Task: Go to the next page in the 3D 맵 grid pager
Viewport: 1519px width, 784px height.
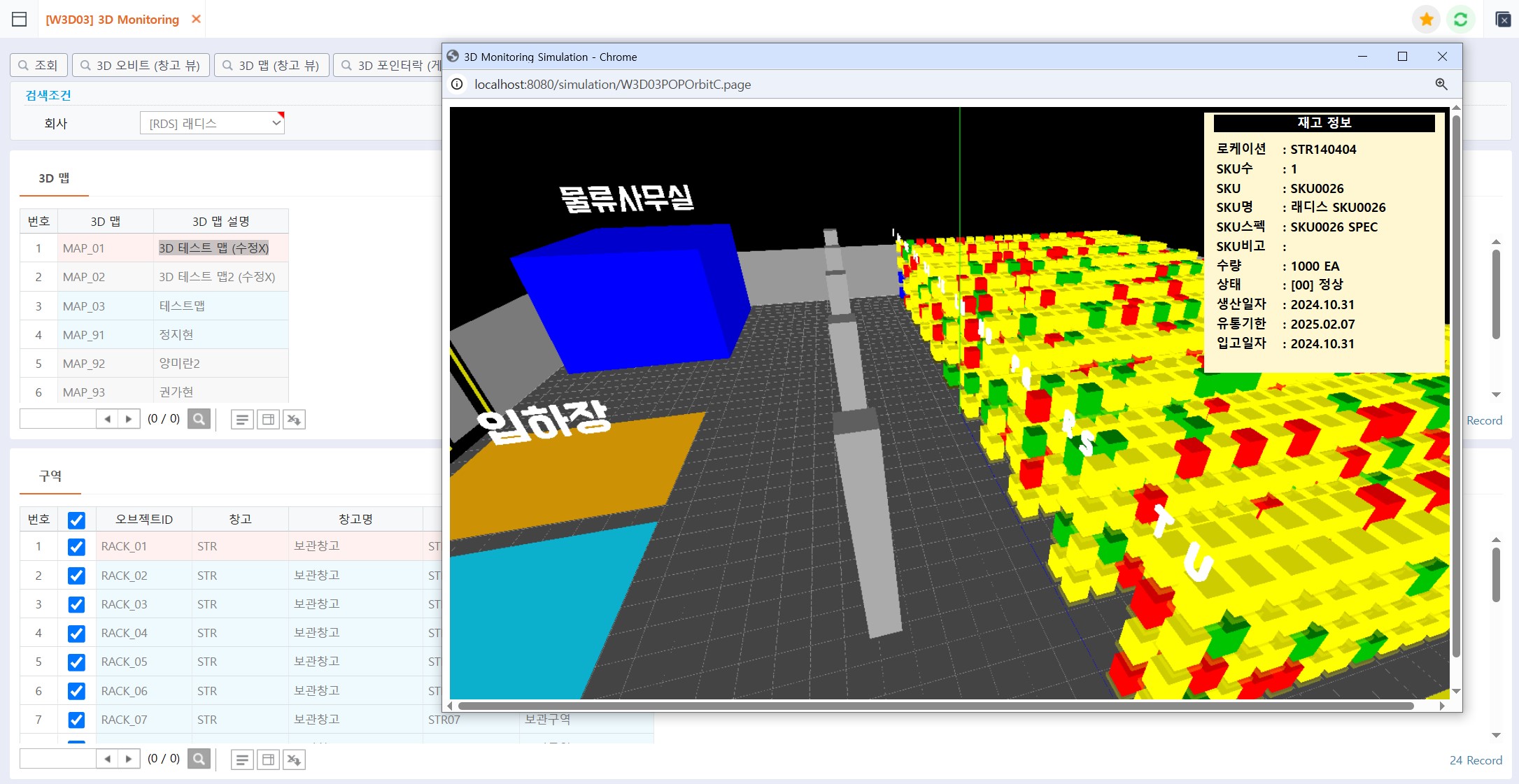Action: pos(129,419)
